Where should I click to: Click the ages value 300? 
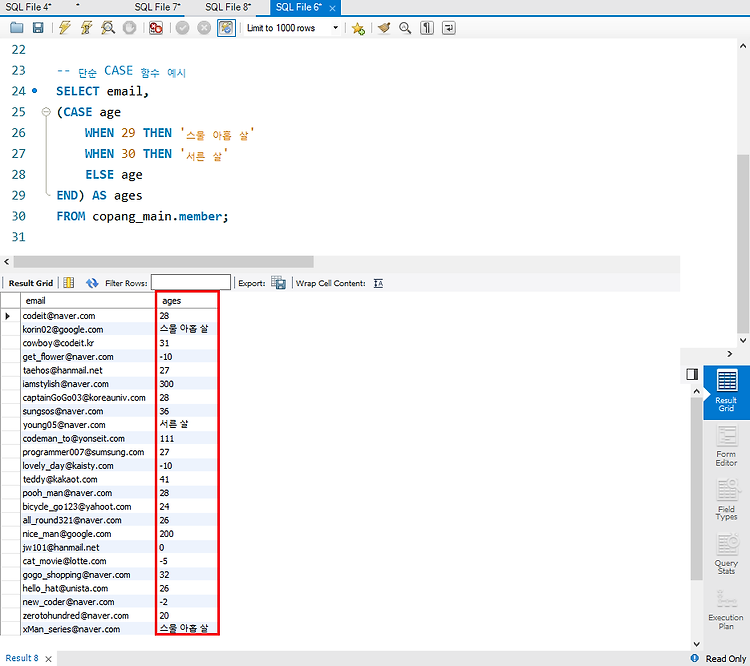(x=167, y=384)
